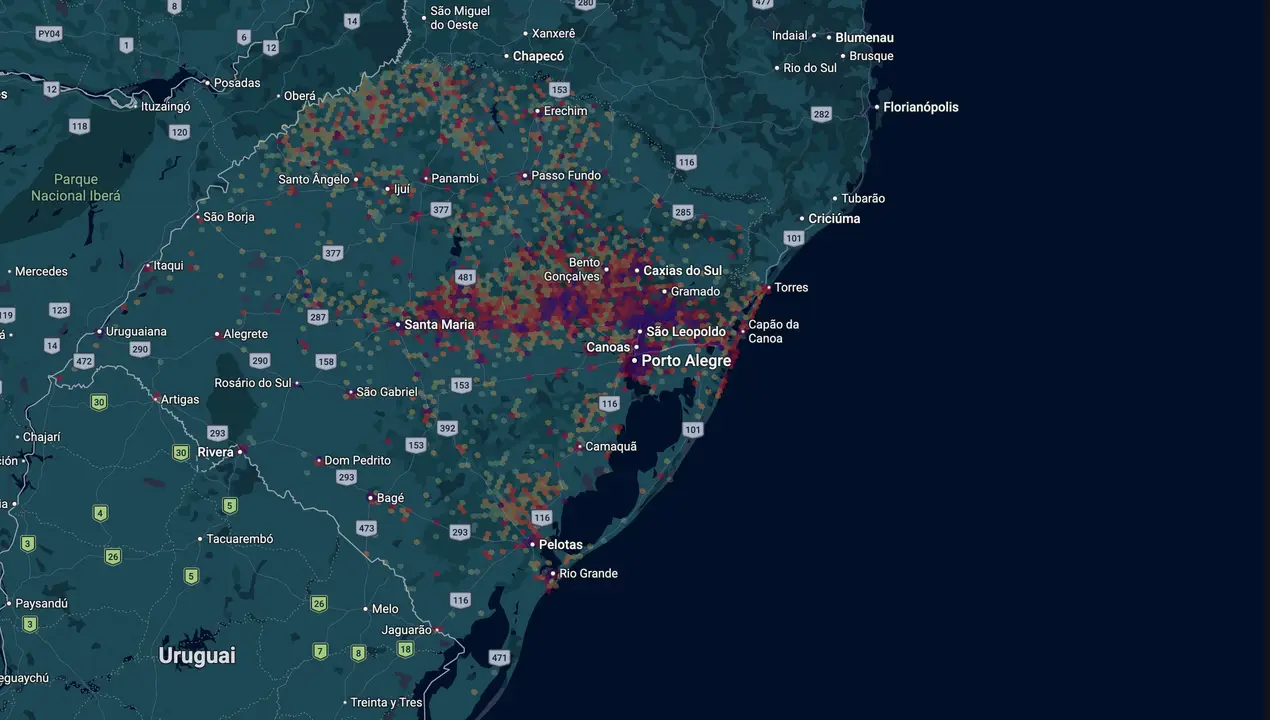Click the Bagé city label
This screenshot has height=720, width=1270.
point(390,497)
